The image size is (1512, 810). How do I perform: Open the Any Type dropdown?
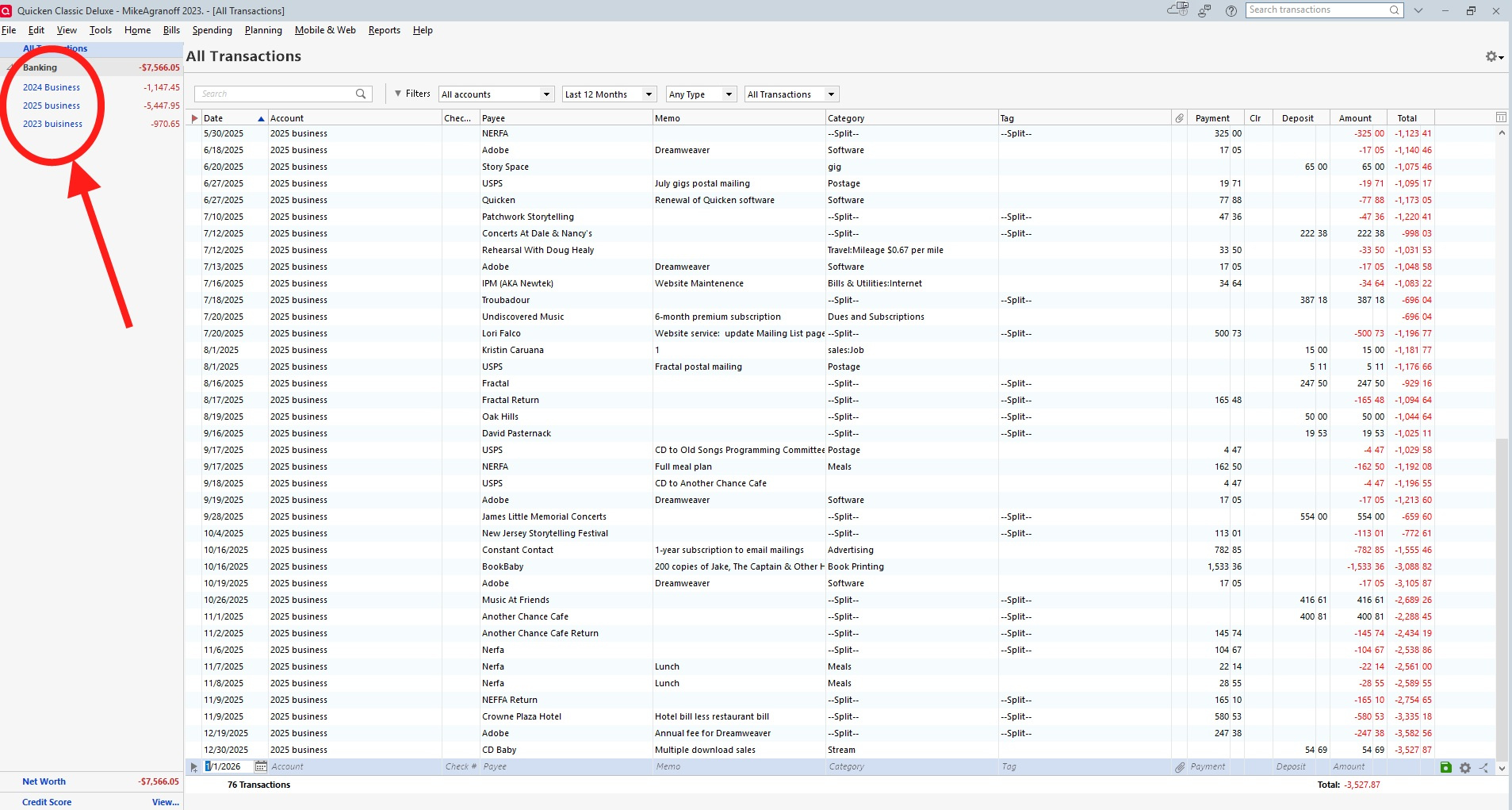pyautogui.click(x=702, y=94)
